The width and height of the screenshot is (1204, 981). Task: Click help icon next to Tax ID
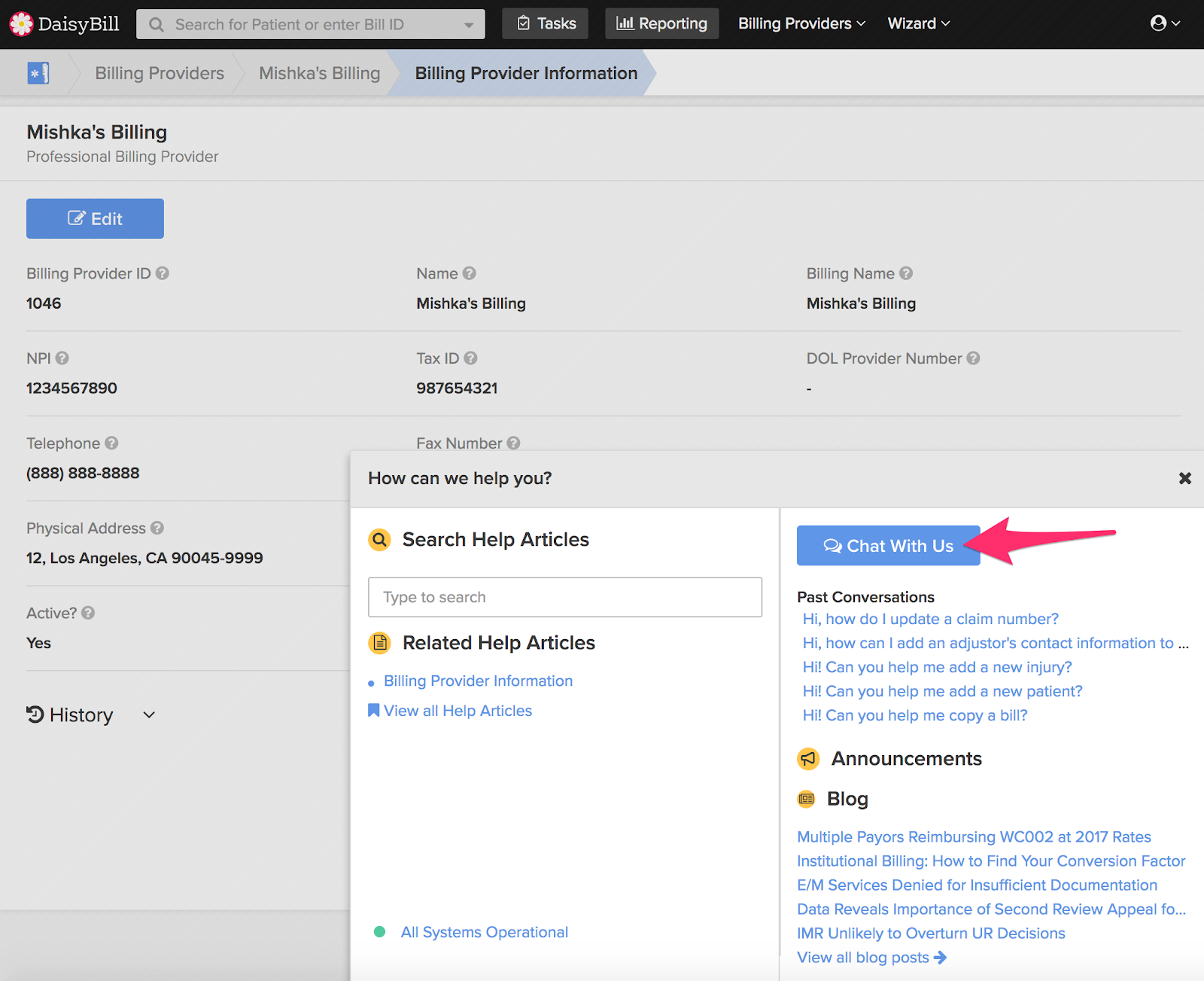click(470, 358)
